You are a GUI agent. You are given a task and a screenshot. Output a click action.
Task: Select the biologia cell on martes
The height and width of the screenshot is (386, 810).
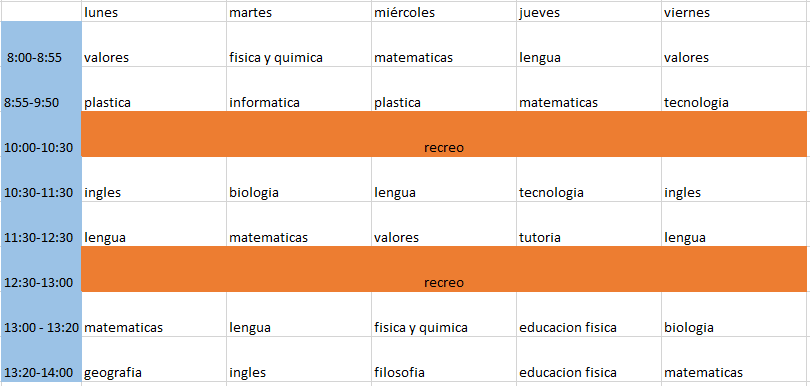pos(299,179)
